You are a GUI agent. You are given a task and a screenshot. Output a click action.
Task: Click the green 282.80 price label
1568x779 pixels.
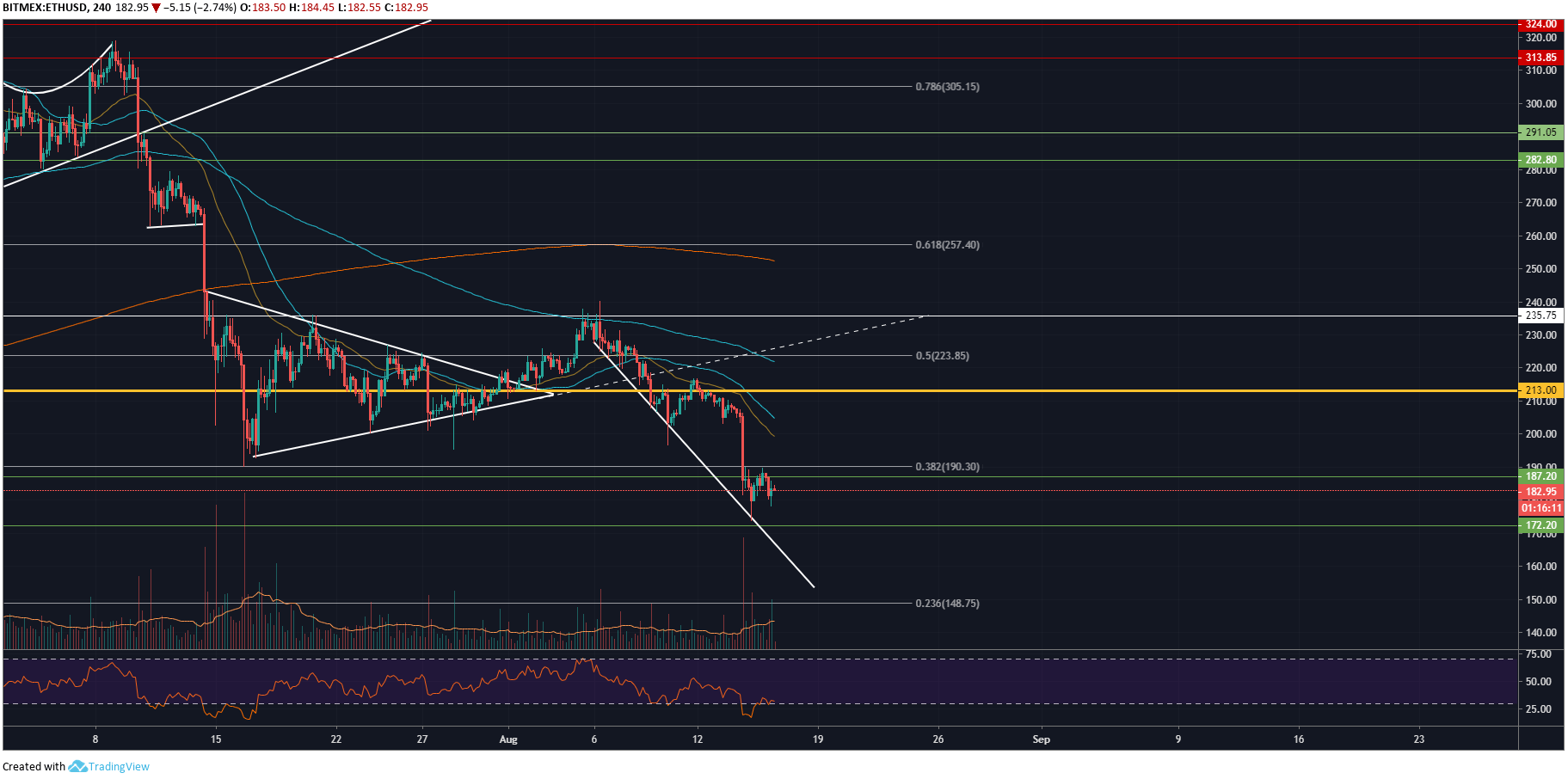pos(1540,160)
